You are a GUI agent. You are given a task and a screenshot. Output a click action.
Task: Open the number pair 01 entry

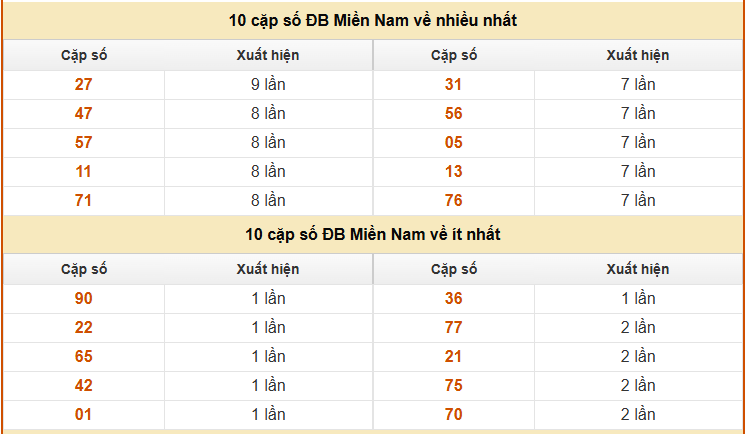[x=84, y=415]
